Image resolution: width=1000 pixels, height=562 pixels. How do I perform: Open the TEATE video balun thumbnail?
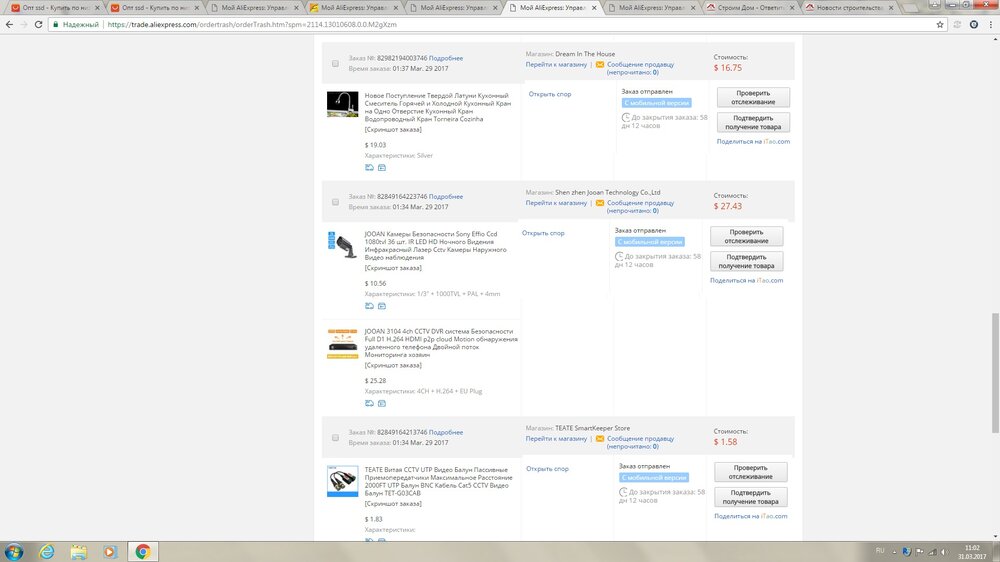point(342,481)
